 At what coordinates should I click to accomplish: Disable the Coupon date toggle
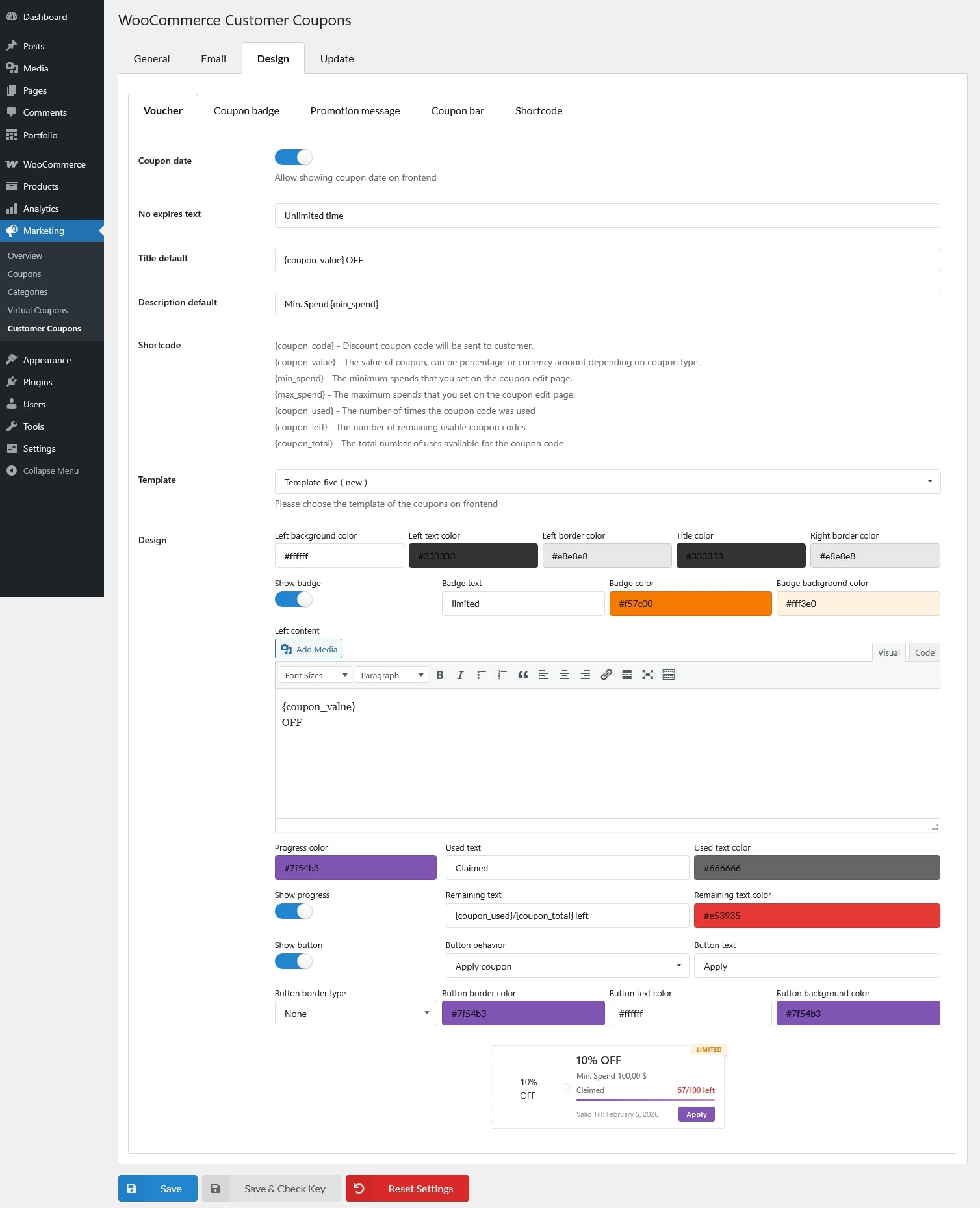coord(294,158)
